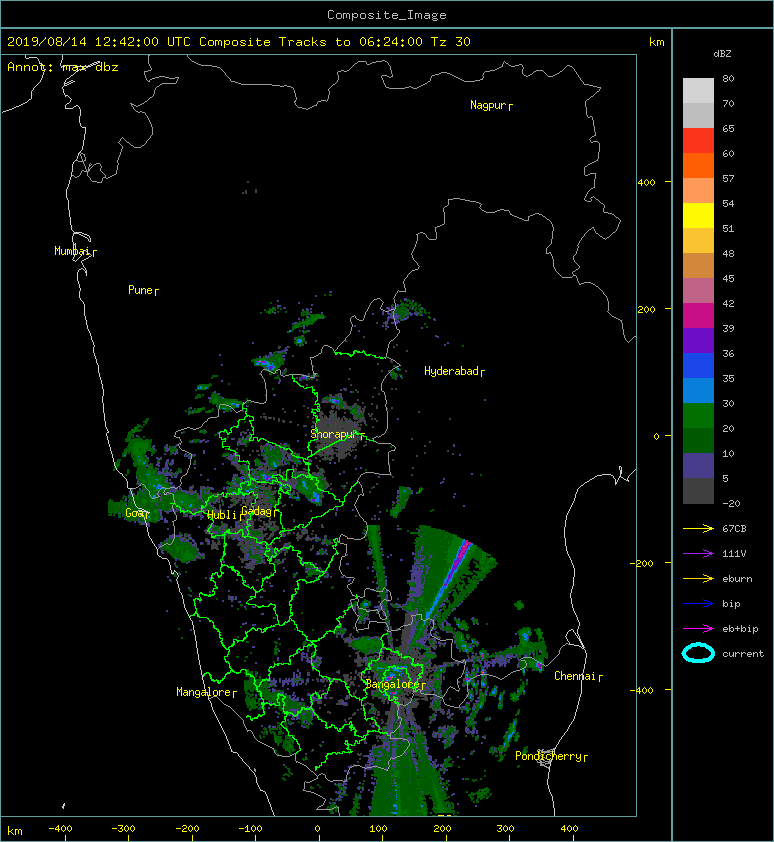This screenshot has width=774, height=842.
Task: Click the blue bip arrow legend icon
Action: (x=698, y=604)
